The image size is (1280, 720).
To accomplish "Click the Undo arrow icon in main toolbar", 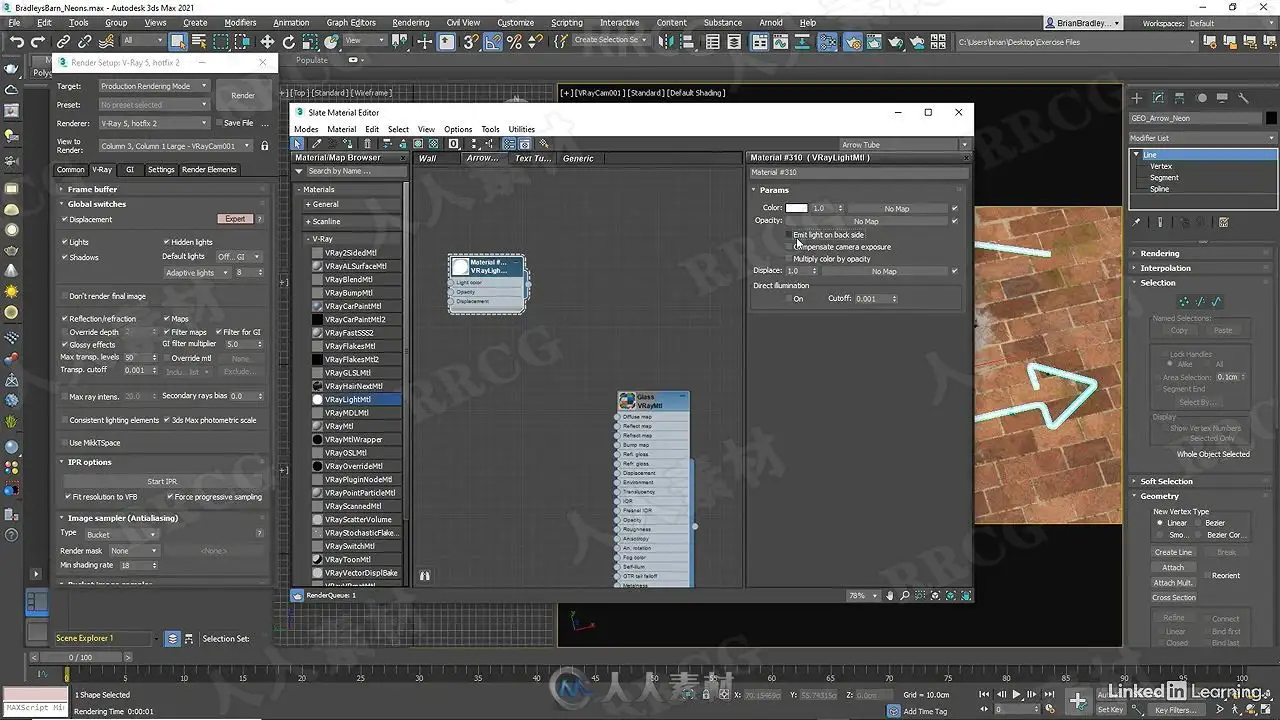I will coord(16,41).
